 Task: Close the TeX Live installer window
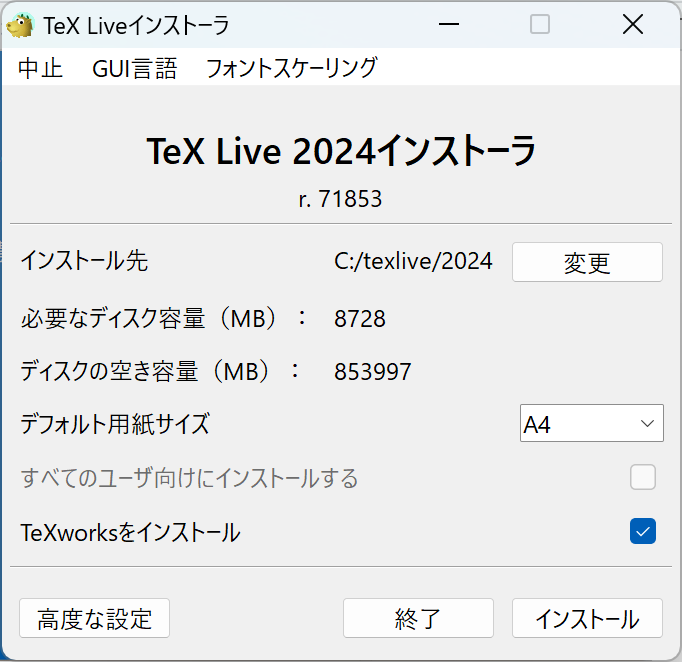click(632, 25)
